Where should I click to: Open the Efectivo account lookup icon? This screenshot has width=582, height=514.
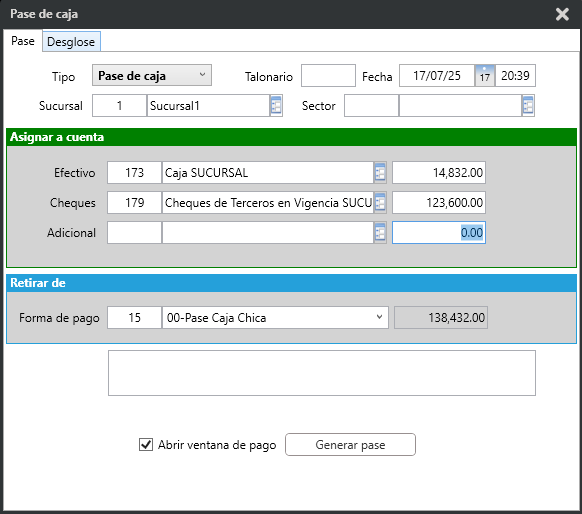click(380, 173)
